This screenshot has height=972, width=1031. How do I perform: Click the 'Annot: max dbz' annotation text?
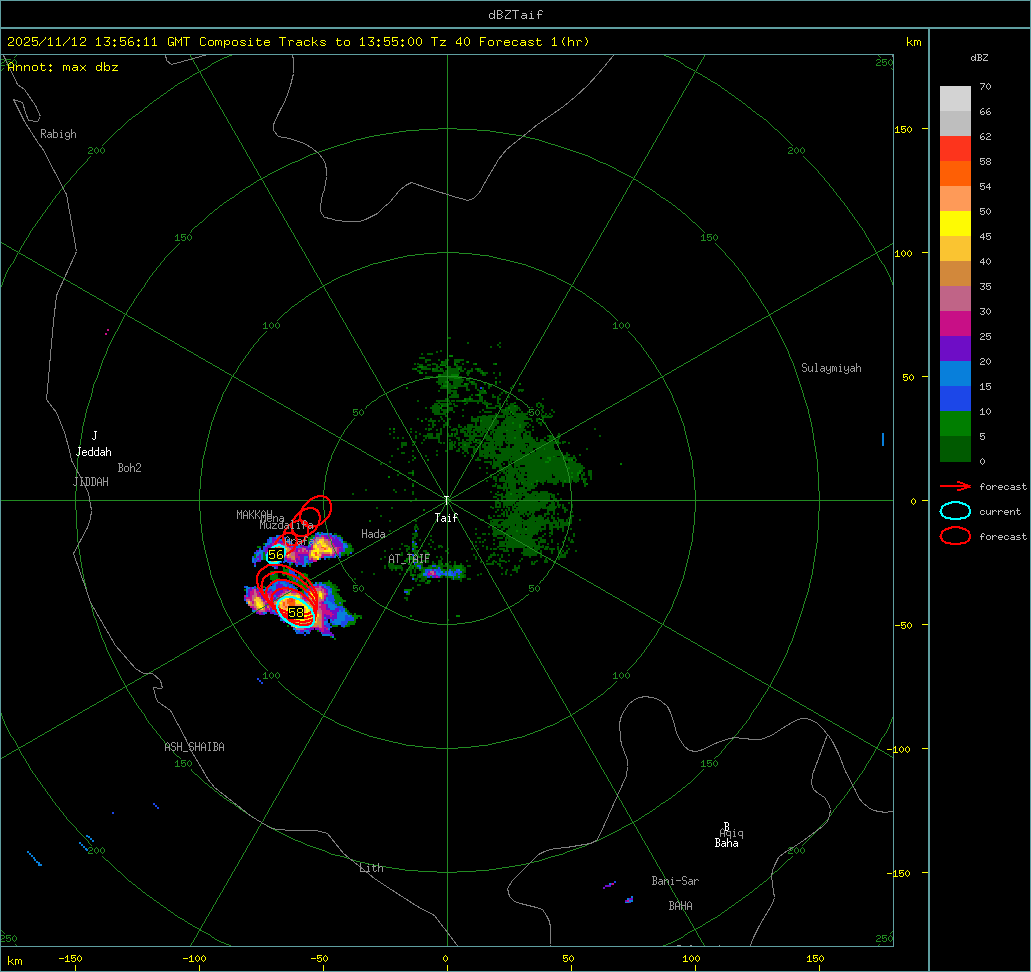[63, 67]
